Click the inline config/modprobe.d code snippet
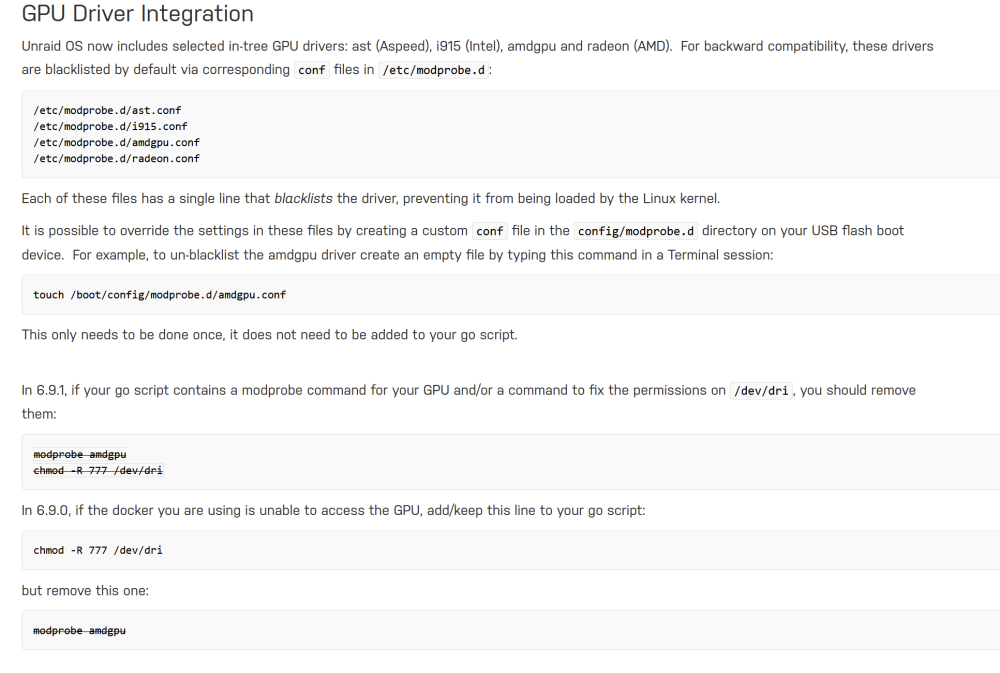The image size is (1000, 673). coord(635,231)
